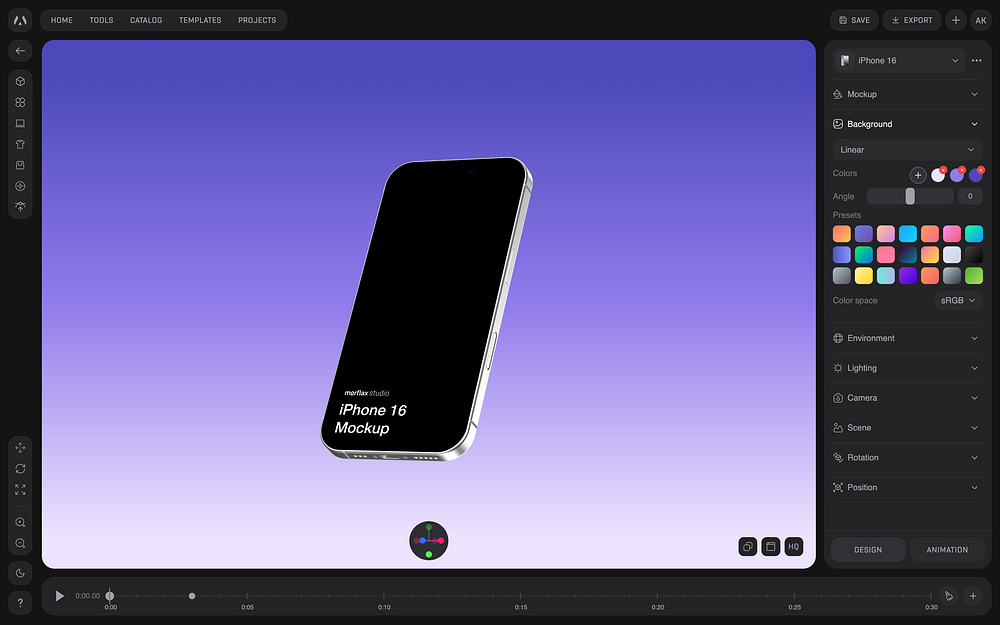Select the rotate circular-arrows tool
1000x625 pixels.
(x=20, y=469)
